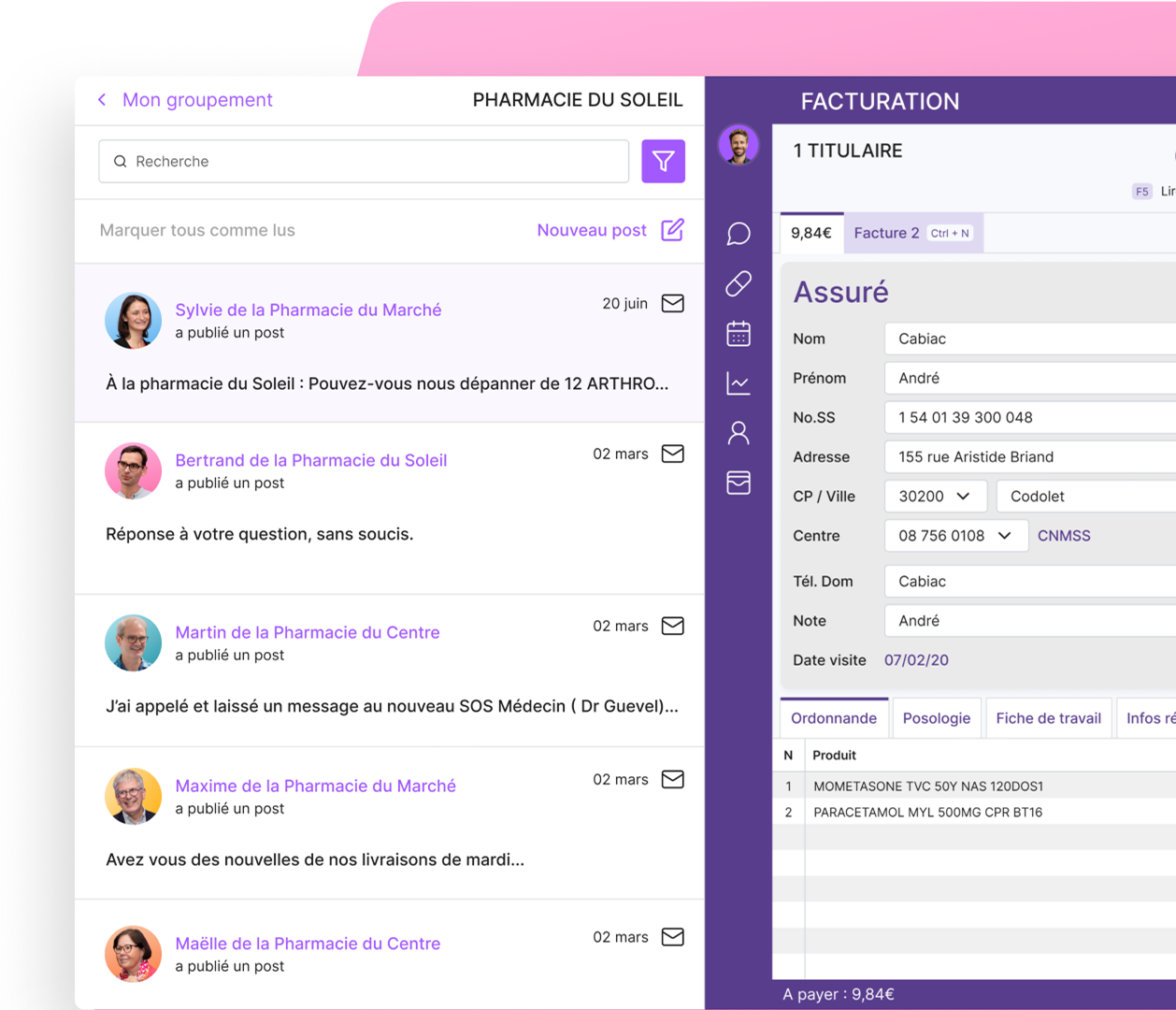Click the user avatar in purple sidebar
The width and height of the screenshot is (1176, 1010).
[739, 146]
